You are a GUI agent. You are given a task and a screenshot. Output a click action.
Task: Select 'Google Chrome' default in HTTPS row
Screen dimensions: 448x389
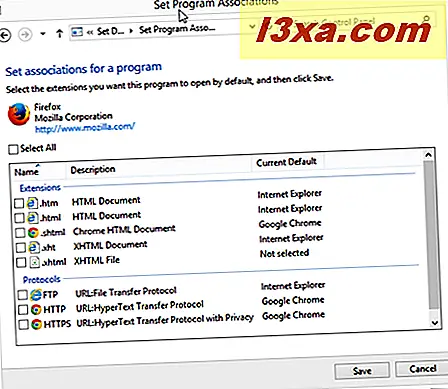(x=294, y=315)
